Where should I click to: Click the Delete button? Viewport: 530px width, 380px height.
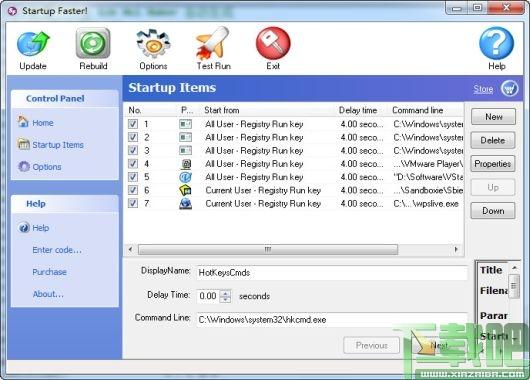492,140
